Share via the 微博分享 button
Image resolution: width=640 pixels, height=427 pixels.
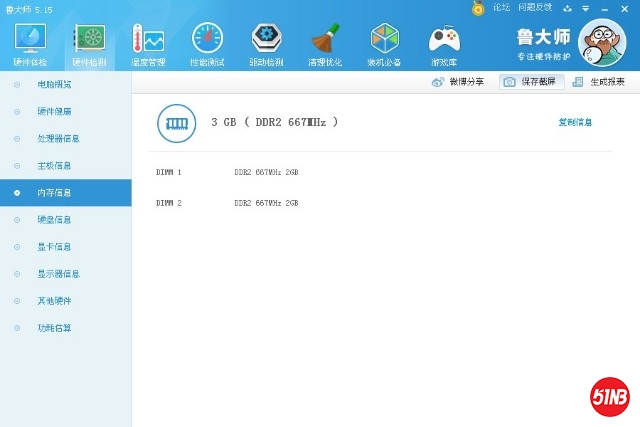458,82
